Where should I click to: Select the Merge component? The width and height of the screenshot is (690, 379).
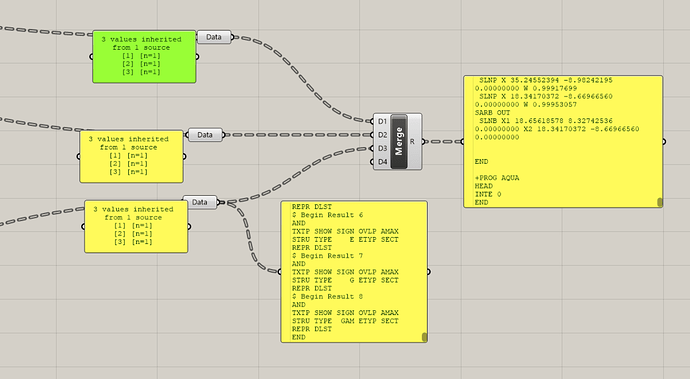tap(399, 141)
